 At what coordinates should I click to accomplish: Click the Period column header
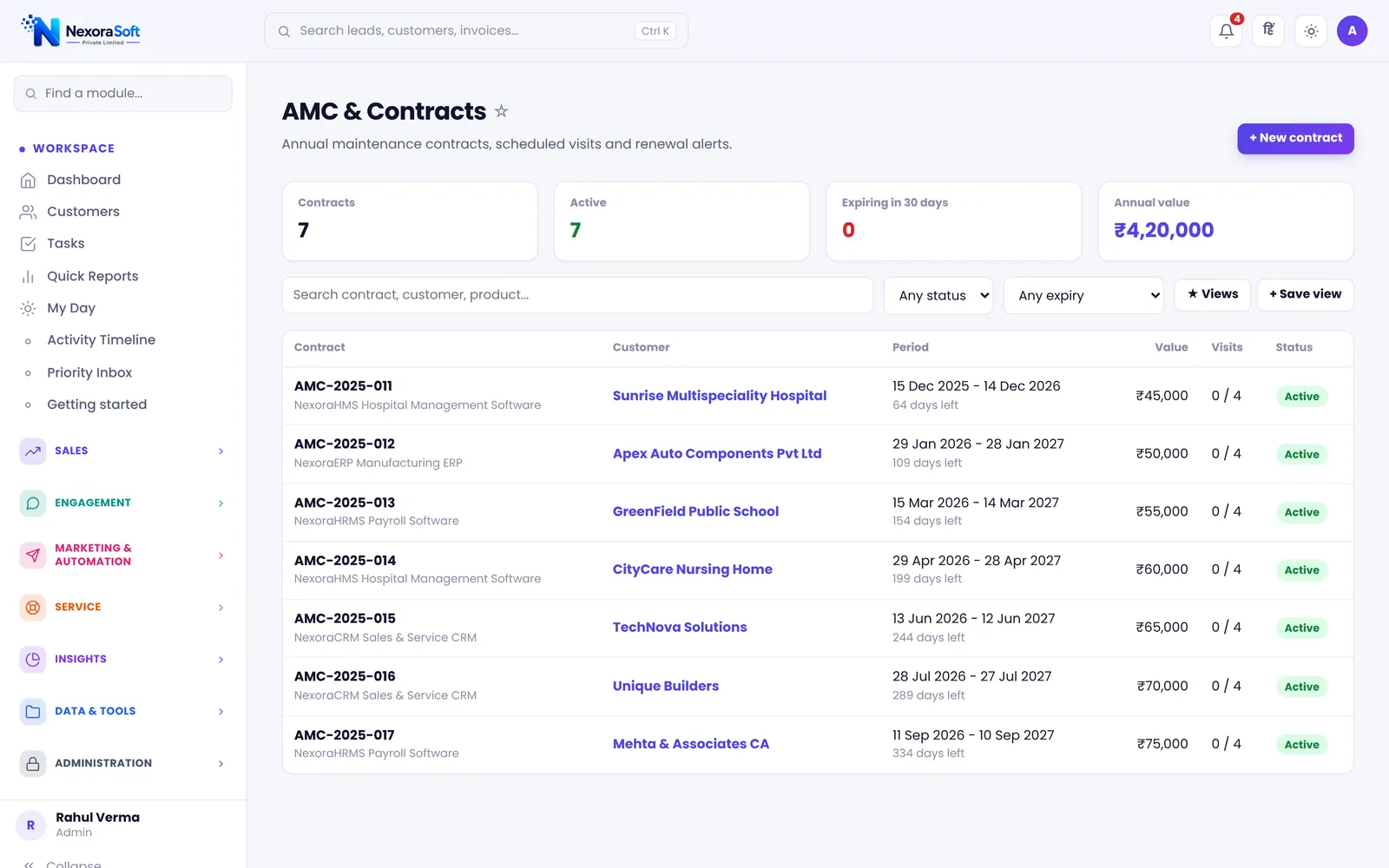click(910, 347)
